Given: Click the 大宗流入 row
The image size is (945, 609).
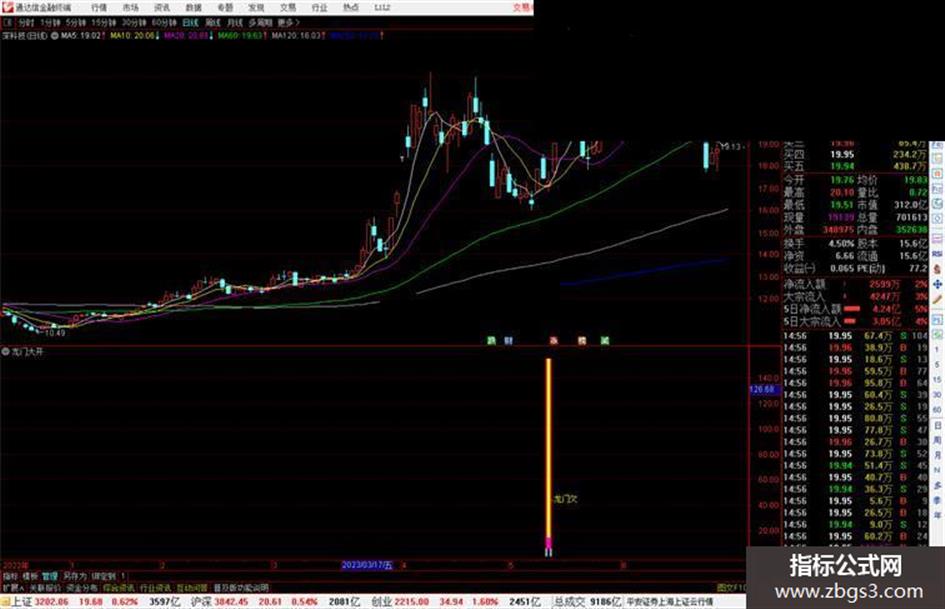Looking at the screenshot, I should [x=856, y=297].
